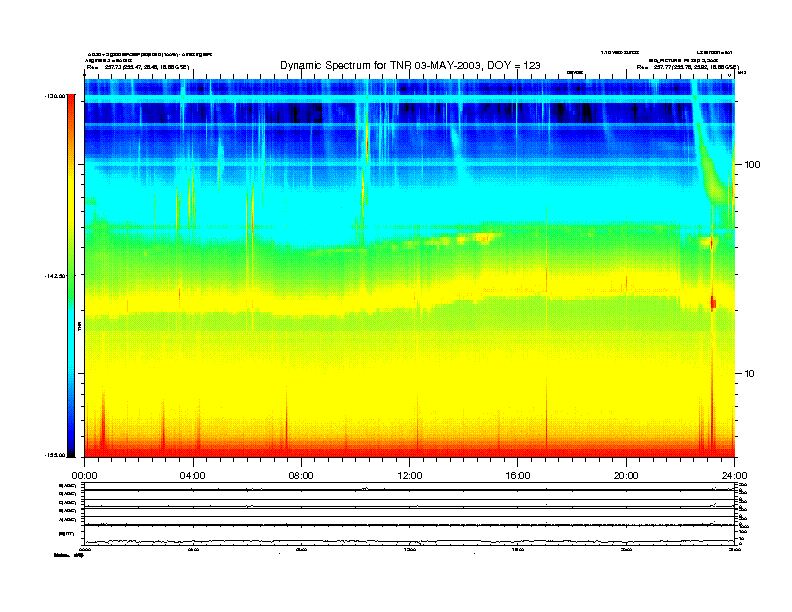Click the "12:00" time axis label
This screenshot has height=612, width=792.
[x=410, y=476]
